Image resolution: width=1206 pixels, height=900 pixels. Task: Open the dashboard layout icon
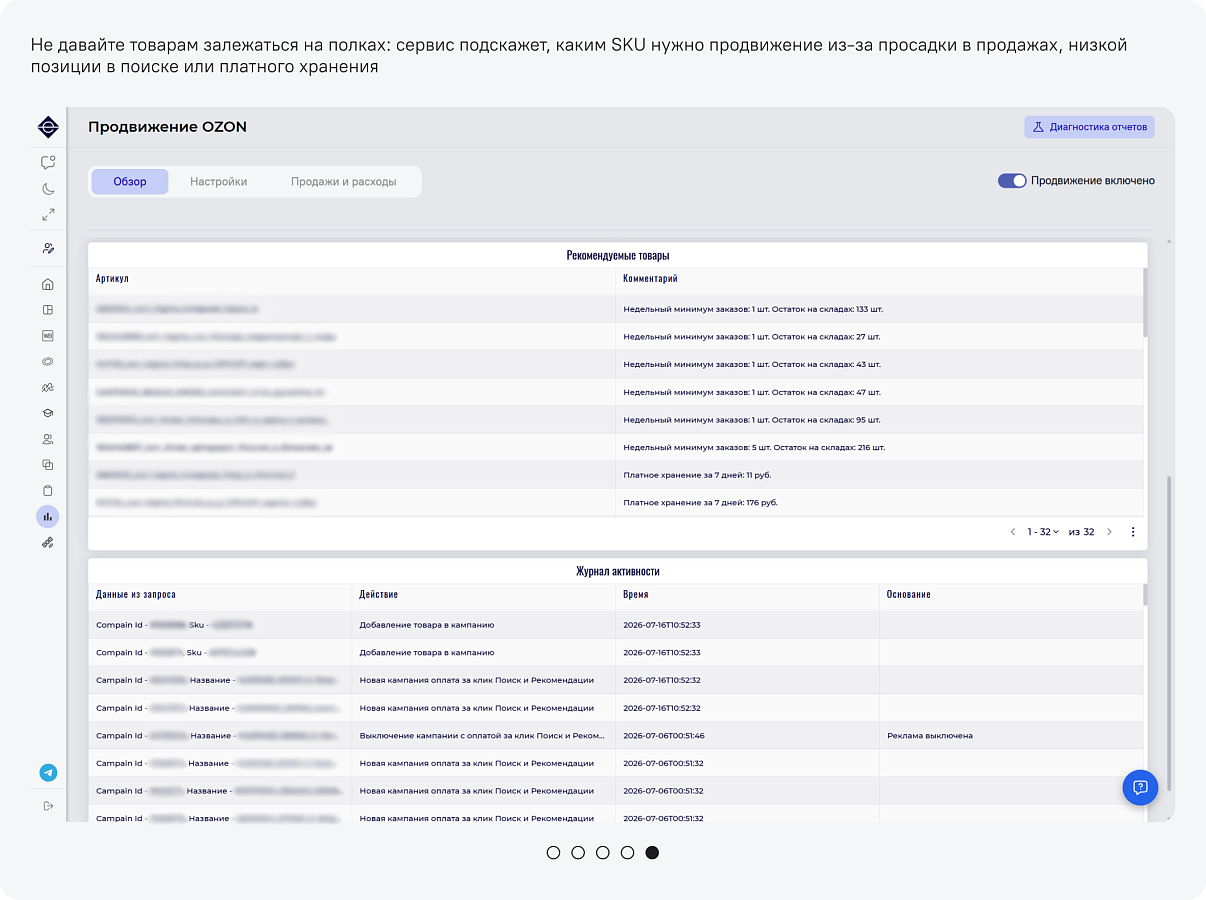pyautogui.click(x=48, y=310)
